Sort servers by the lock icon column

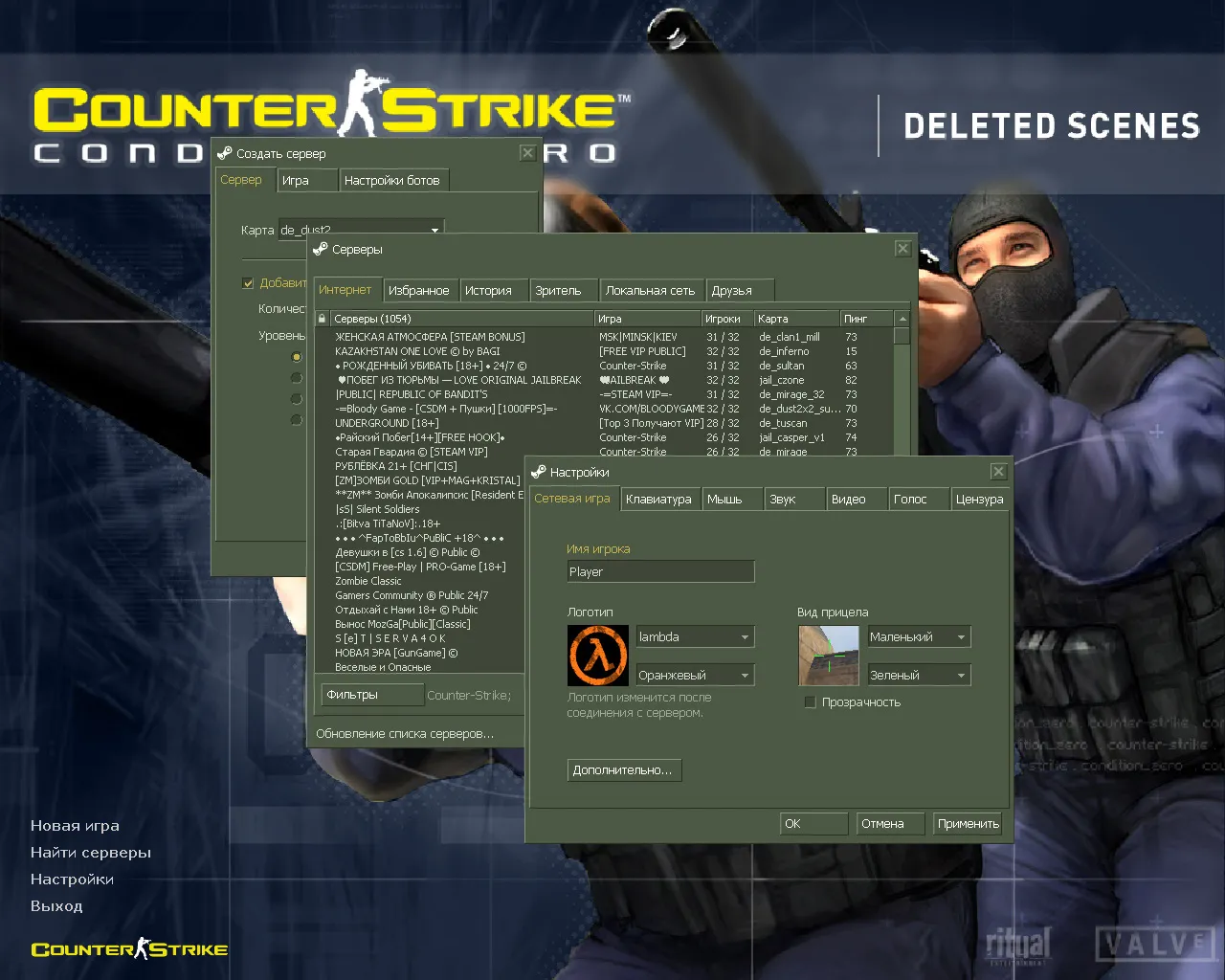(x=323, y=319)
